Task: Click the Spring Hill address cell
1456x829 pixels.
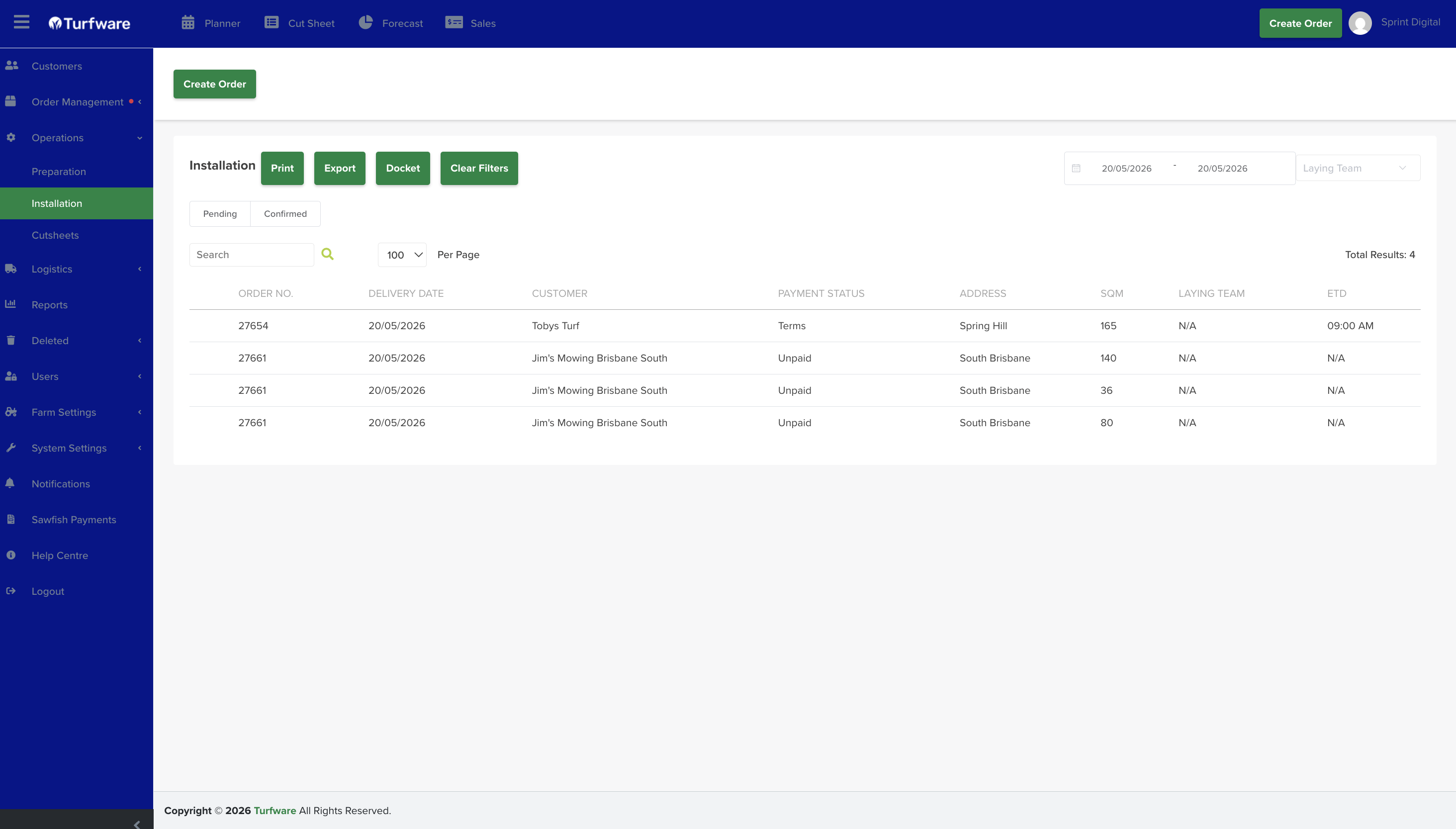Action: click(983, 326)
